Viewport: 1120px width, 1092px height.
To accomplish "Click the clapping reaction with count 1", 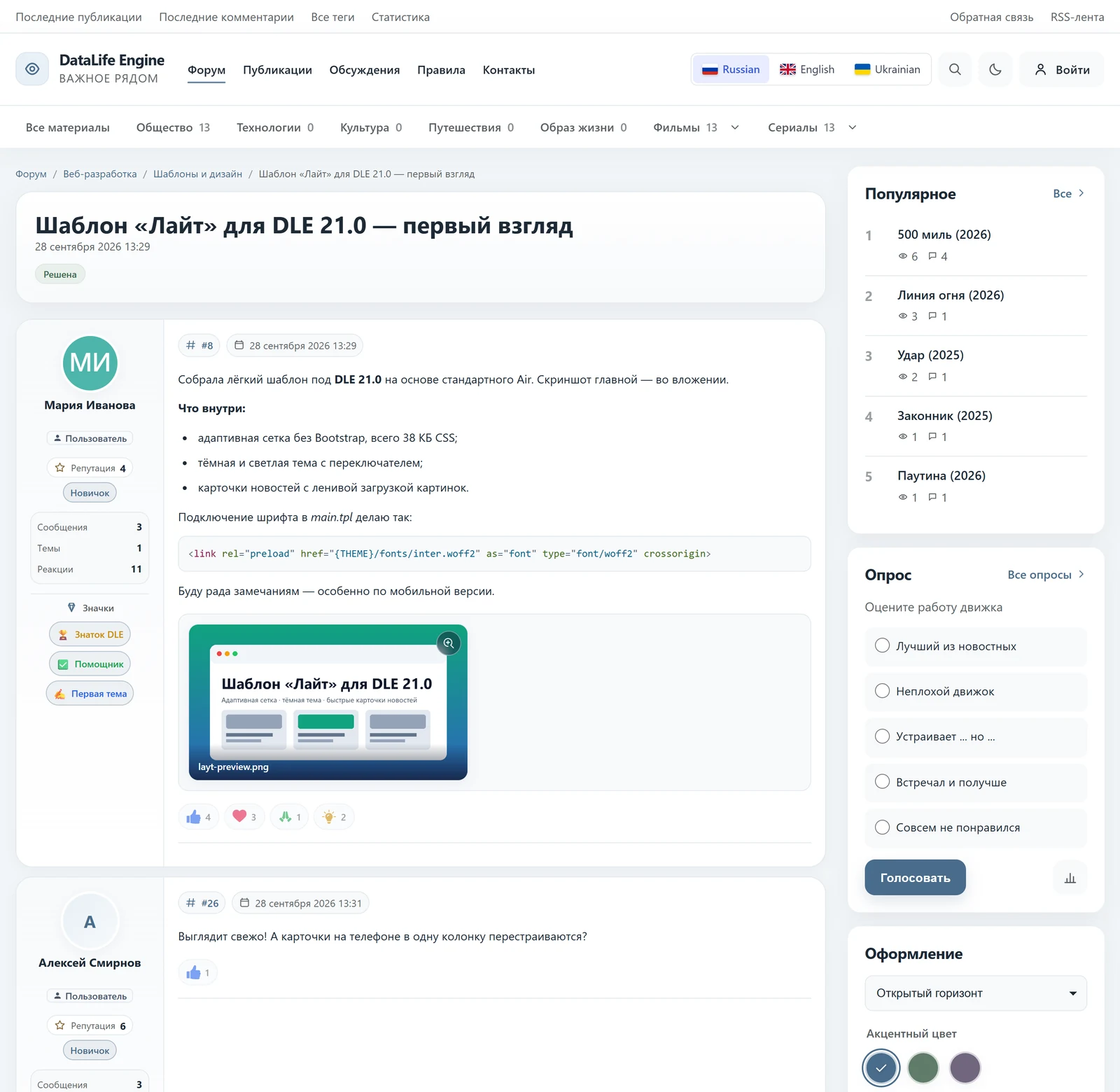I will (x=290, y=817).
